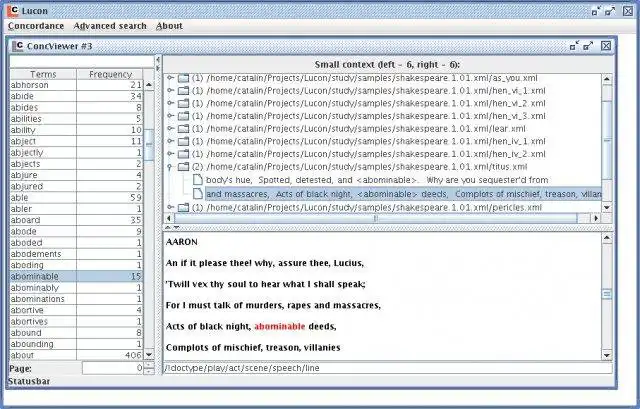The width and height of the screenshot is (640, 409).
Task: Expand the hen_iv_2.xml tree node
Action: [171, 153]
